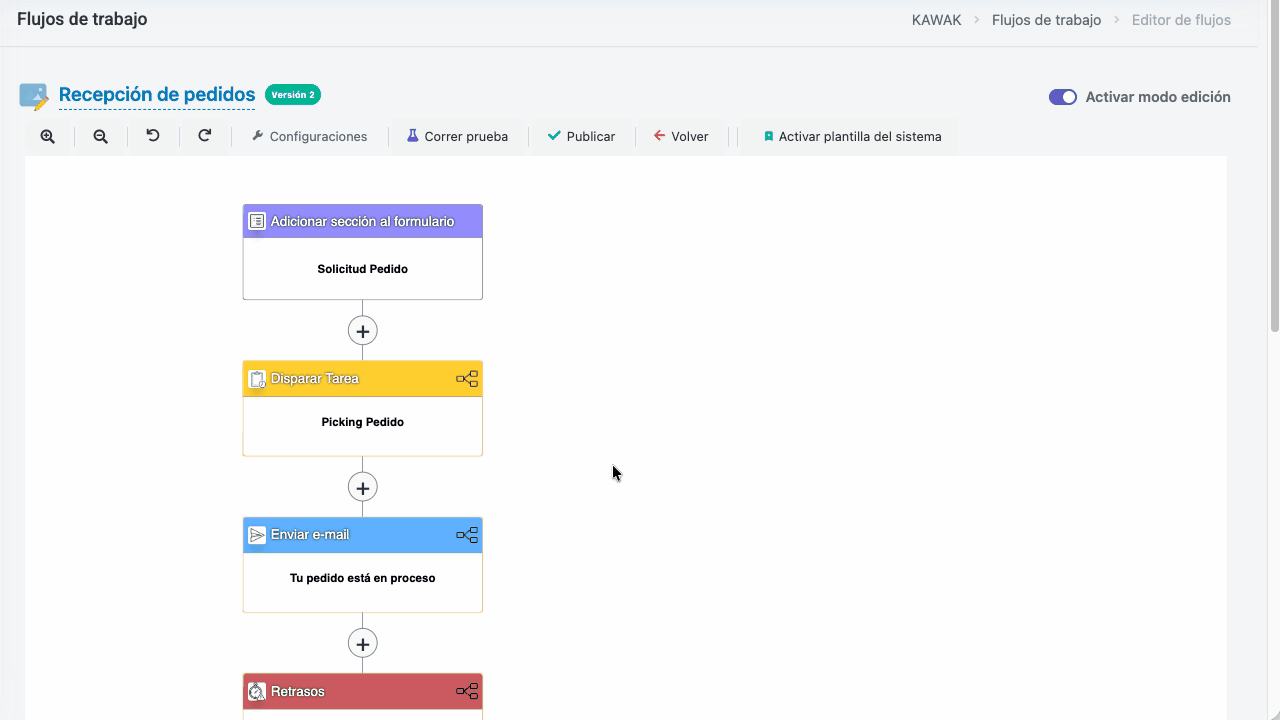
Task: Click Tu pedido está en proceso text
Action: click(362, 578)
